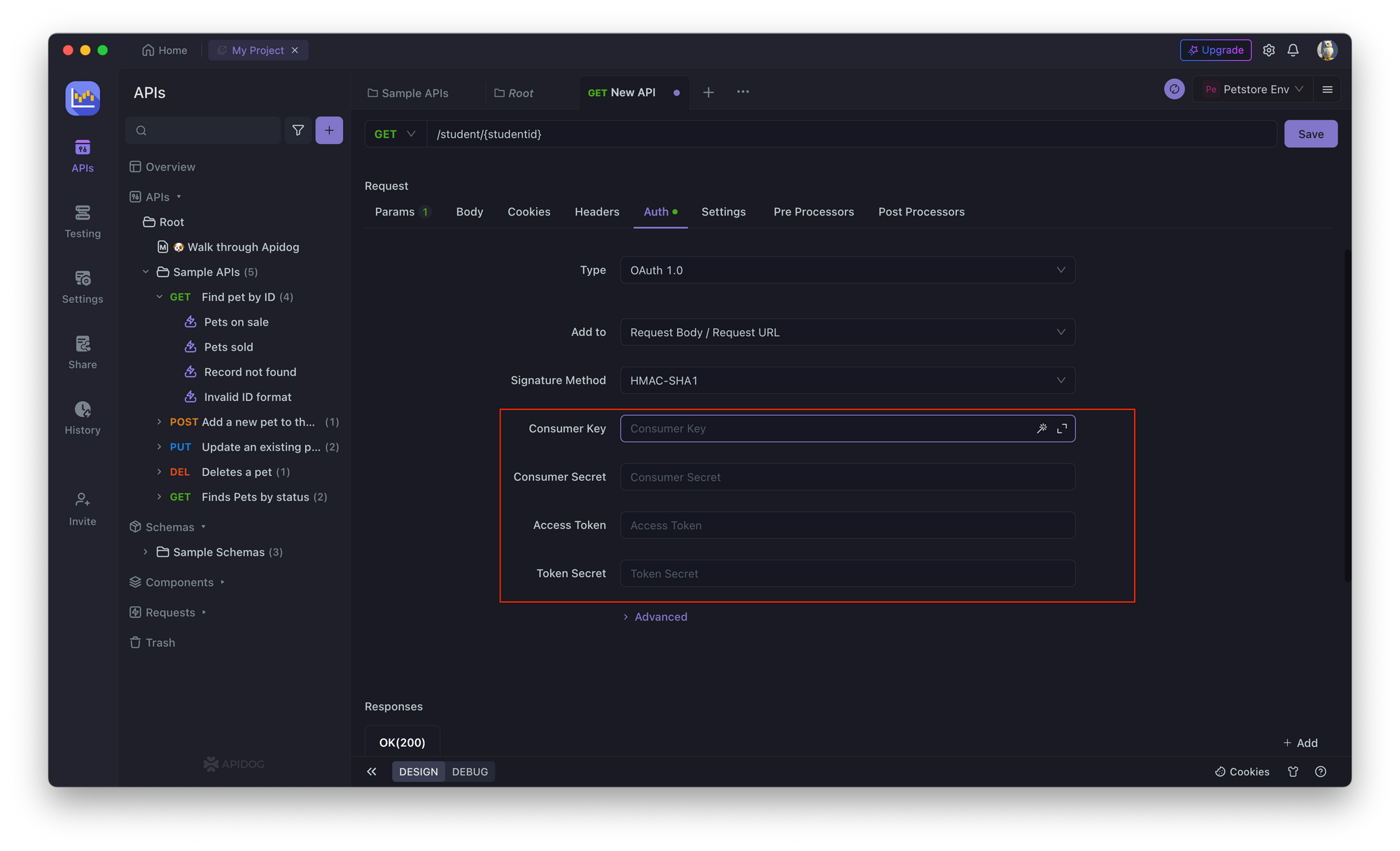Click the purple plus add button
Viewport: 1400px width, 851px height.
(329, 130)
